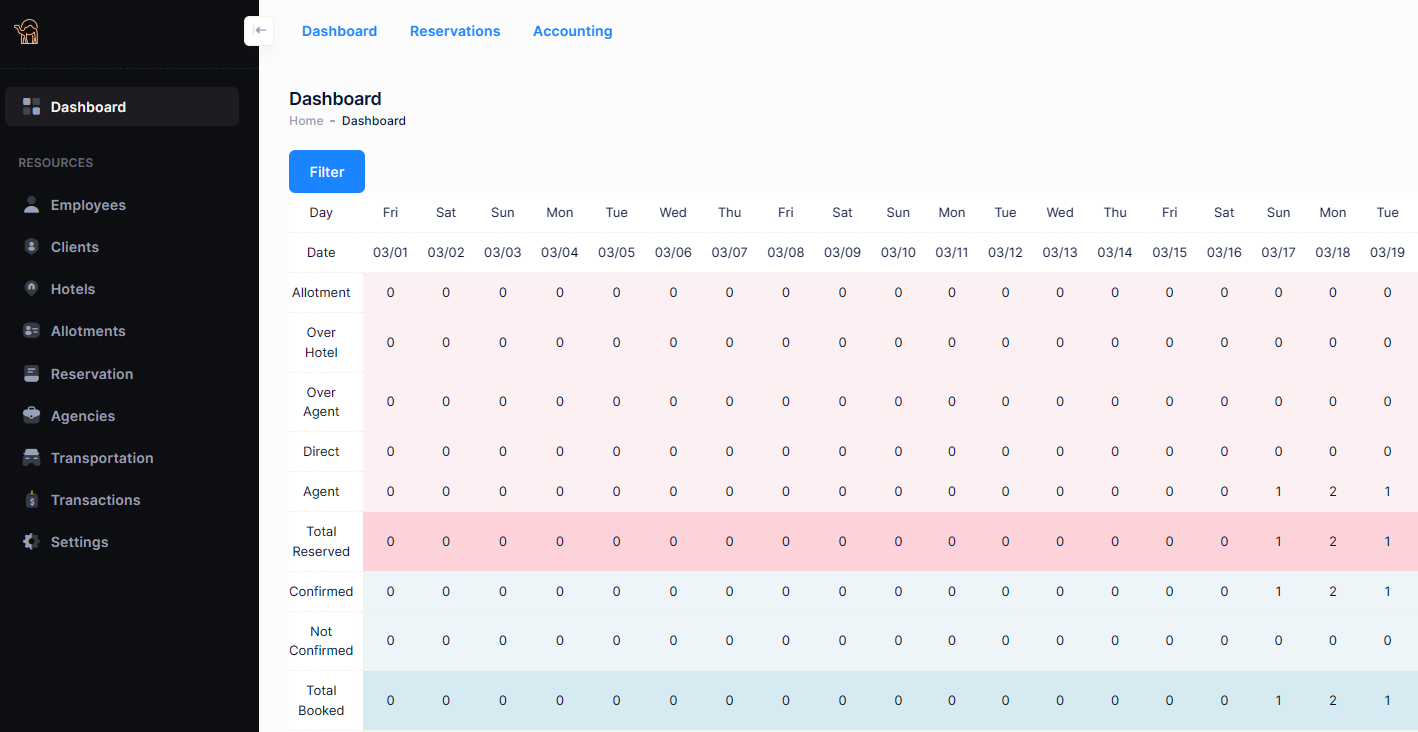Click the Allotments card icon
The height and width of the screenshot is (732, 1418).
click(31, 331)
